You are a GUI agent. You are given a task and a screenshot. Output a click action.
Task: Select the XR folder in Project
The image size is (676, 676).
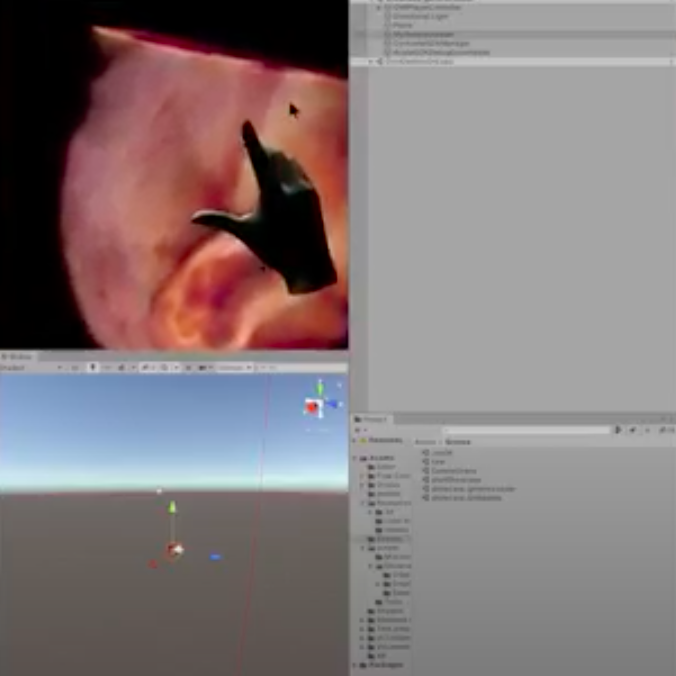(377, 656)
